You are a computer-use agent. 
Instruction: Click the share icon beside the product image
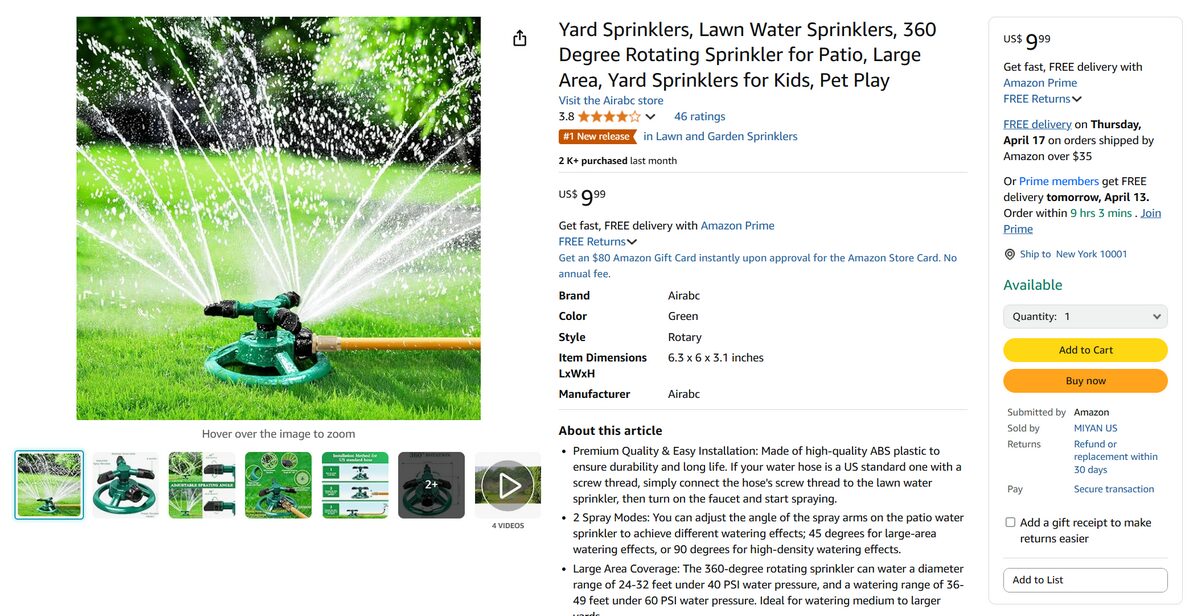point(519,36)
